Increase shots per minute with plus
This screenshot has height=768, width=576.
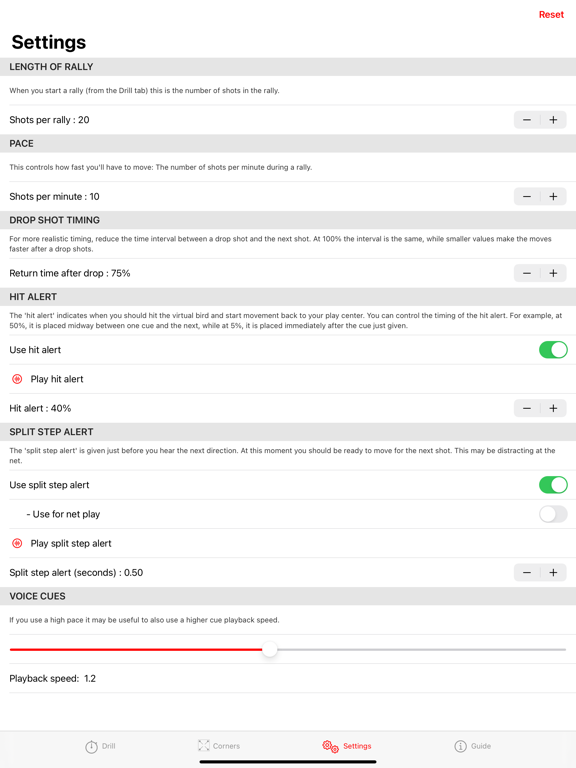coord(553,196)
